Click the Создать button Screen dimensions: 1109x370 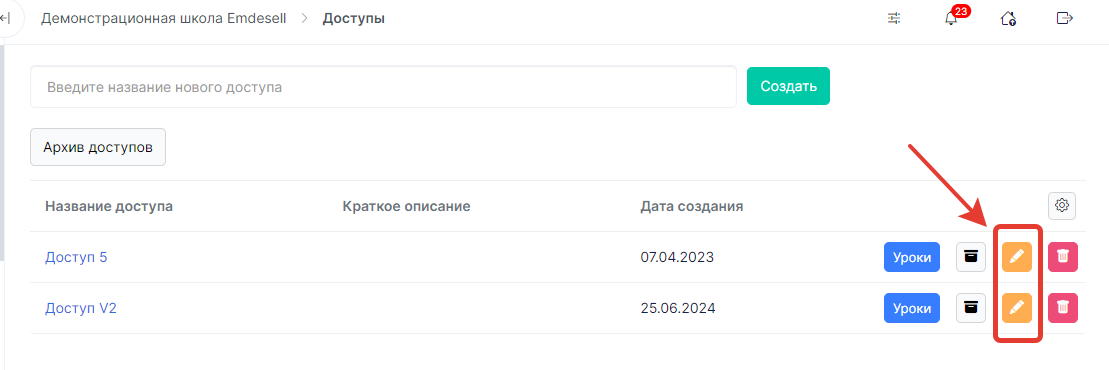(789, 86)
